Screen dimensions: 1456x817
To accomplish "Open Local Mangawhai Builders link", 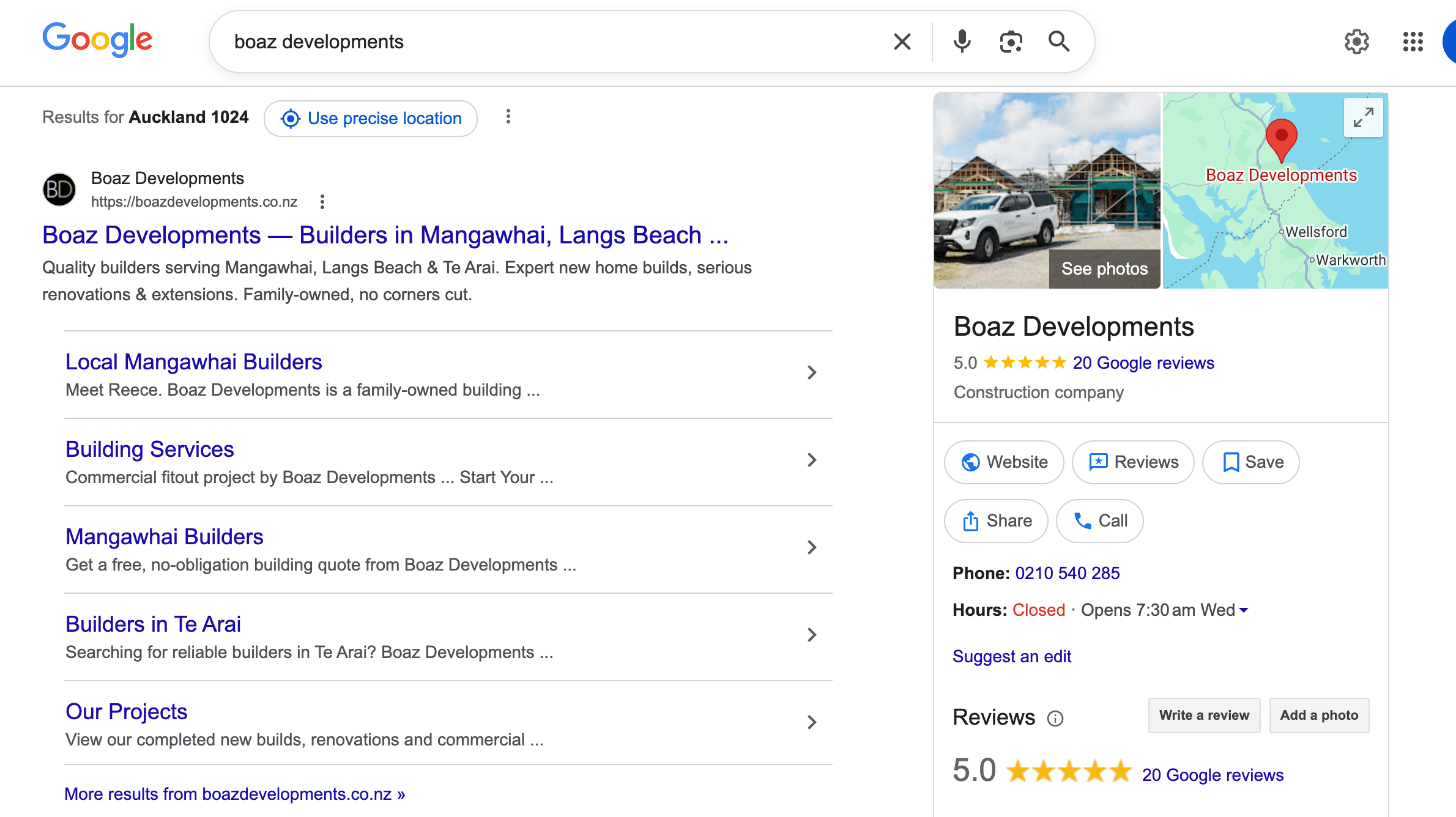I will 193,362.
